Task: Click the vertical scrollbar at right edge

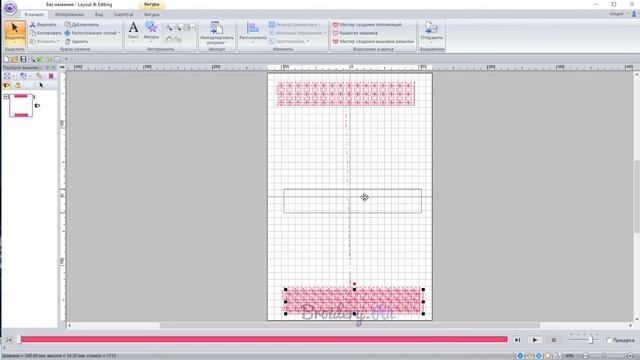Action: [x=636, y=197]
